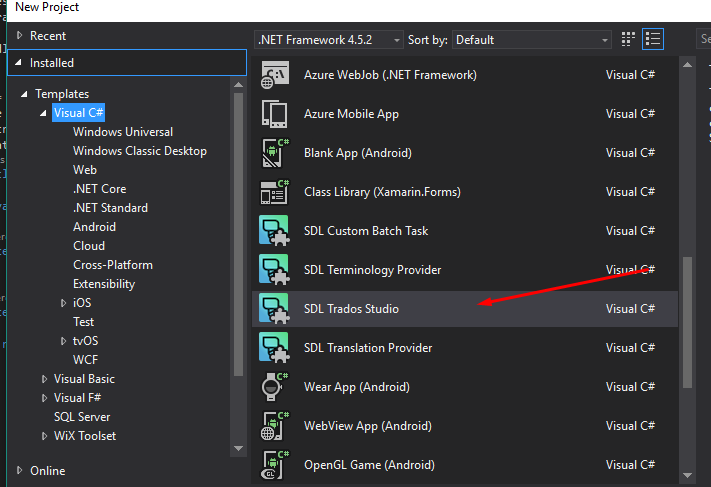Image resolution: width=711 pixels, height=487 pixels.
Task: Choose Class Library (Xamarin.Forms) template name
Action: [382, 192]
